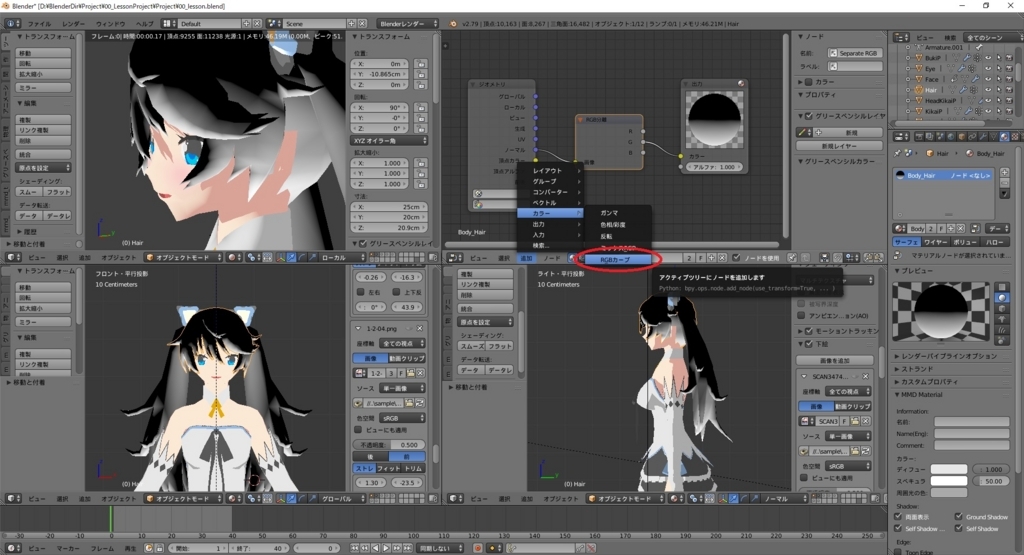
Task: Add a new scene next to Scene field
Action: [x=352, y=24]
